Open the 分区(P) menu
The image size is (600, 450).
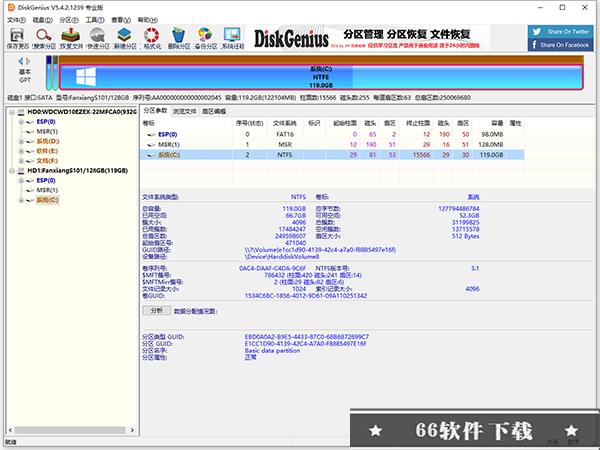point(69,20)
